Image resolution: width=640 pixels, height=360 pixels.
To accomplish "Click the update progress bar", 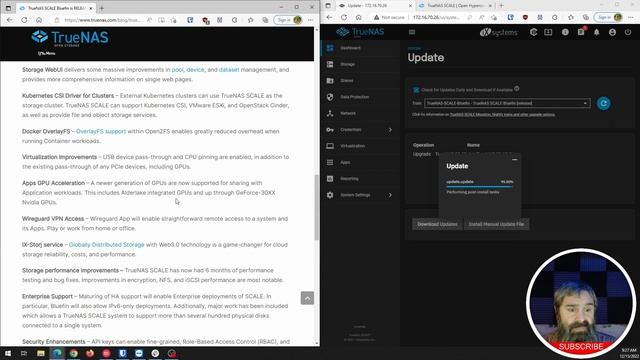I will point(480,187).
